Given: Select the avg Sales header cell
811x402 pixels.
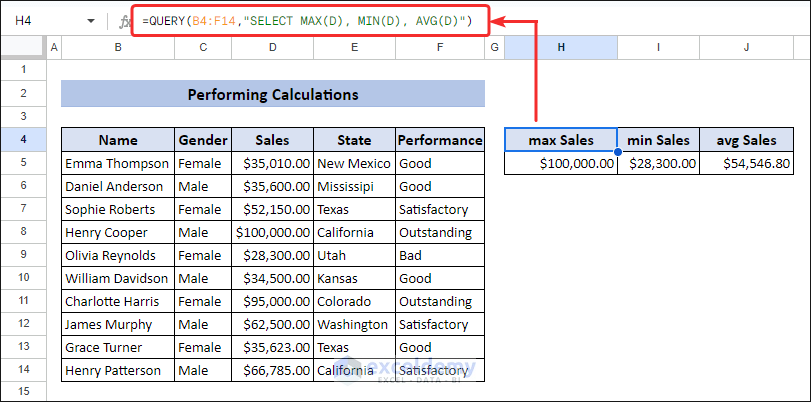Looking at the screenshot, I should point(746,140).
